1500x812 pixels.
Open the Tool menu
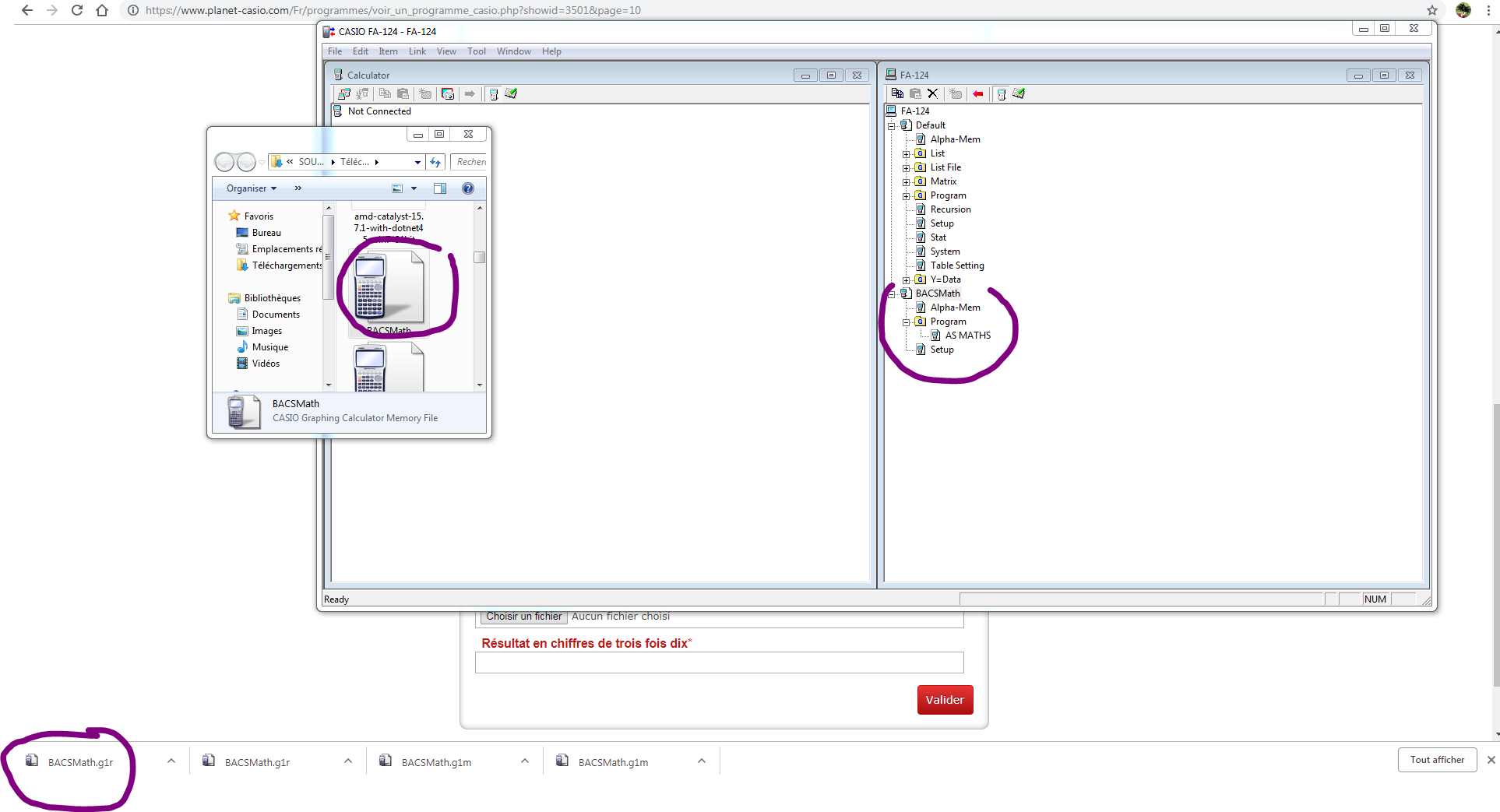[477, 51]
